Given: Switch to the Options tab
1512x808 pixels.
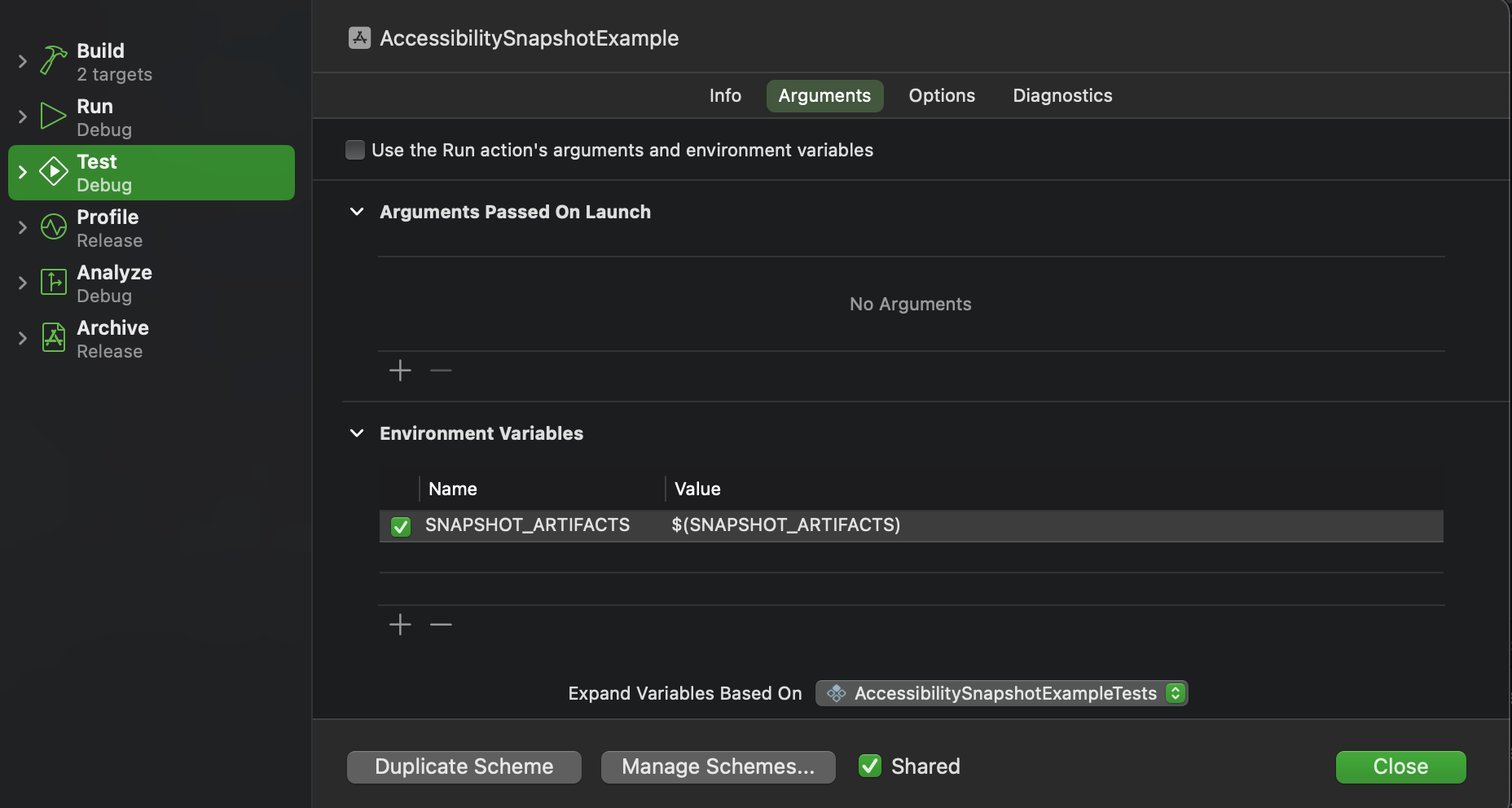Looking at the screenshot, I should coord(942,96).
